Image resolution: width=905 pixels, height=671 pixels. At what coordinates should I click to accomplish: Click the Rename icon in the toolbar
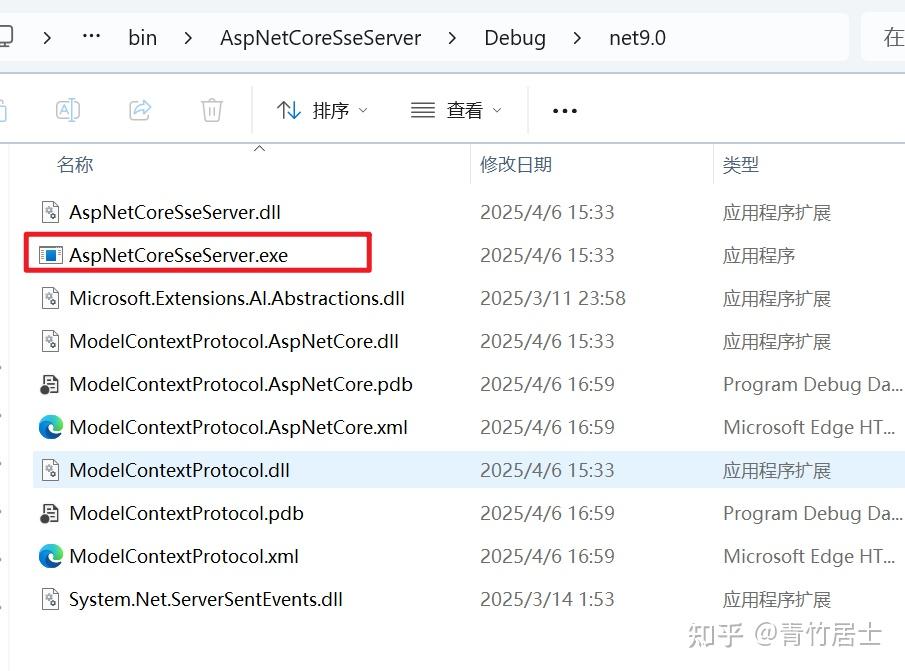[x=68, y=110]
